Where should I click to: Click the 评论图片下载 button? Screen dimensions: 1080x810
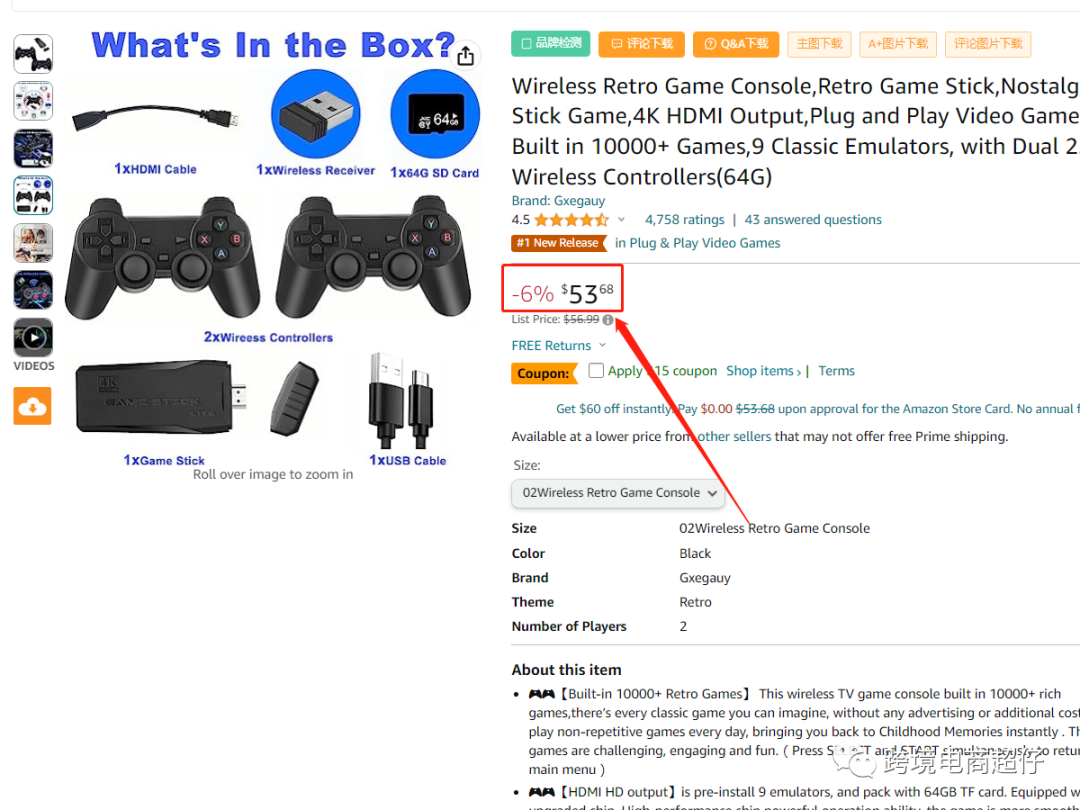[988, 44]
